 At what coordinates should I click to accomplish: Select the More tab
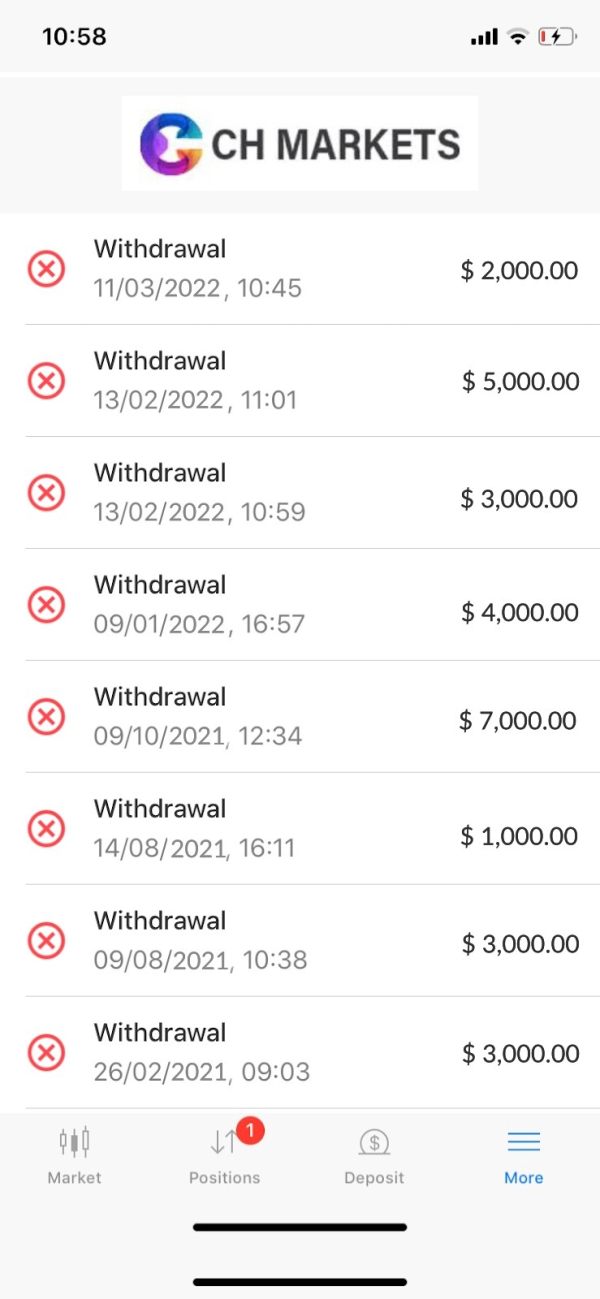[523, 1155]
